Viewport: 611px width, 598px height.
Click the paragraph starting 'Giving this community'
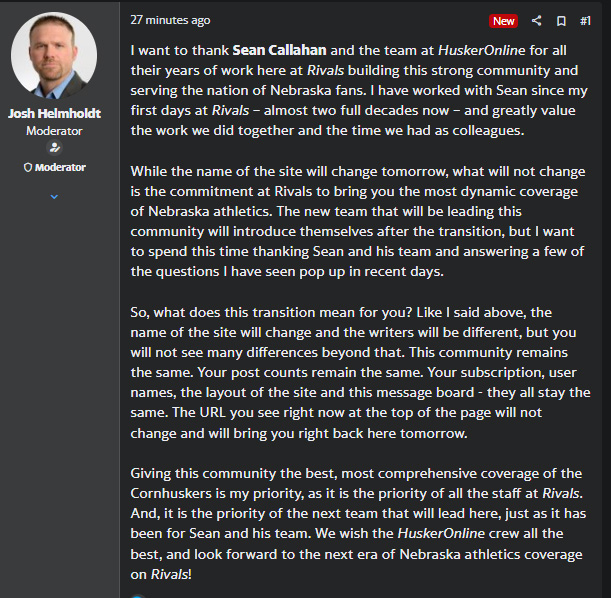(x=358, y=524)
